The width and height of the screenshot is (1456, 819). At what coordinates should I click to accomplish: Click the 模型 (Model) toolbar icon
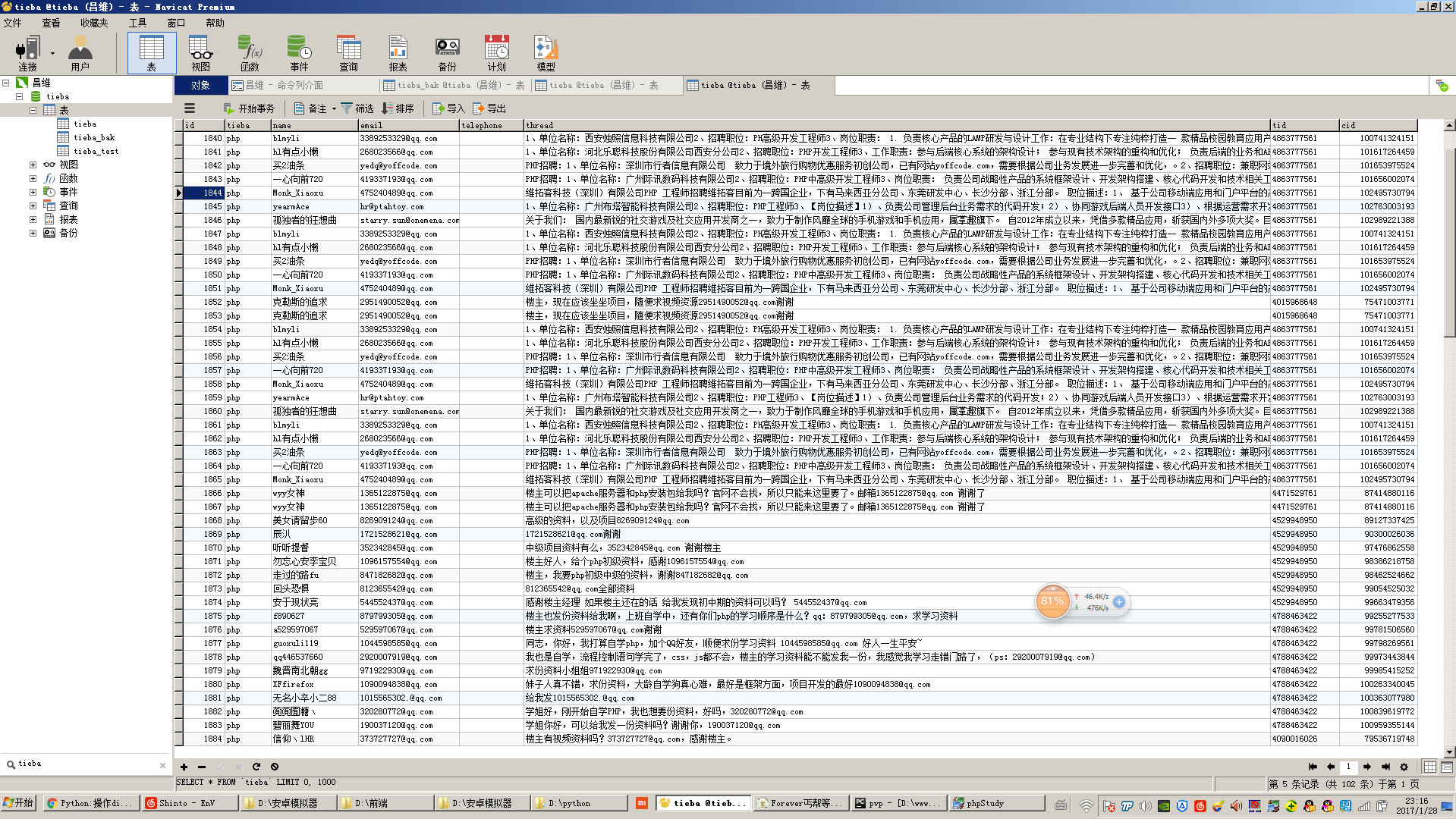click(546, 53)
